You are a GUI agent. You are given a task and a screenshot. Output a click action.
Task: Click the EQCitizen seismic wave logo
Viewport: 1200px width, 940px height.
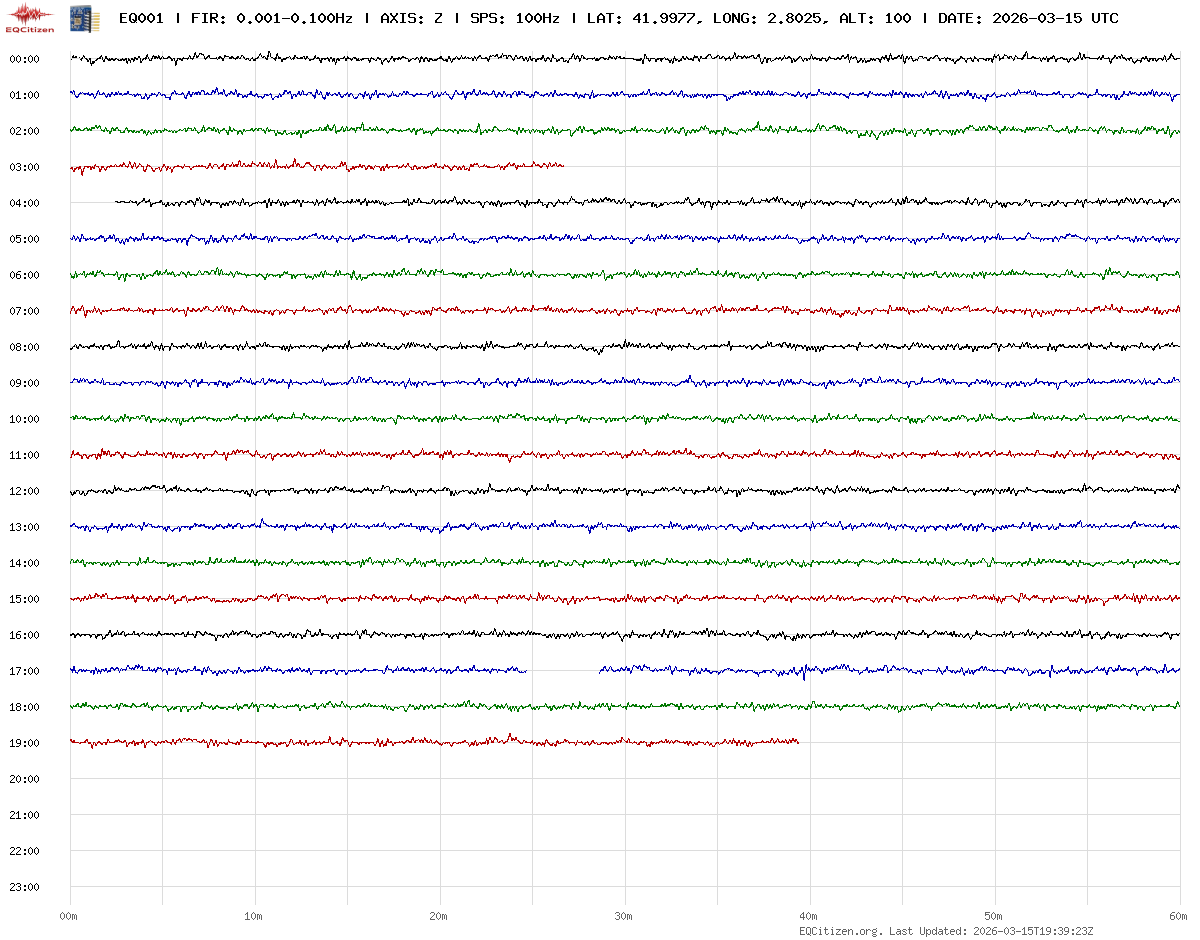pyautogui.click(x=30, y=15)
